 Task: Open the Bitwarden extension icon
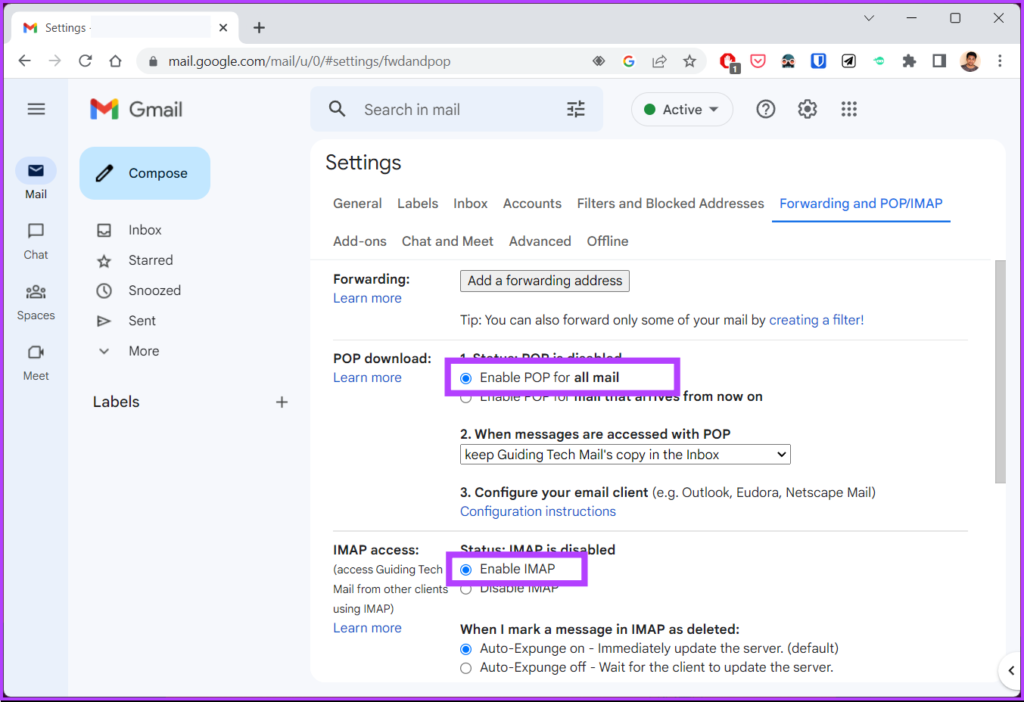tap(818, 61)
